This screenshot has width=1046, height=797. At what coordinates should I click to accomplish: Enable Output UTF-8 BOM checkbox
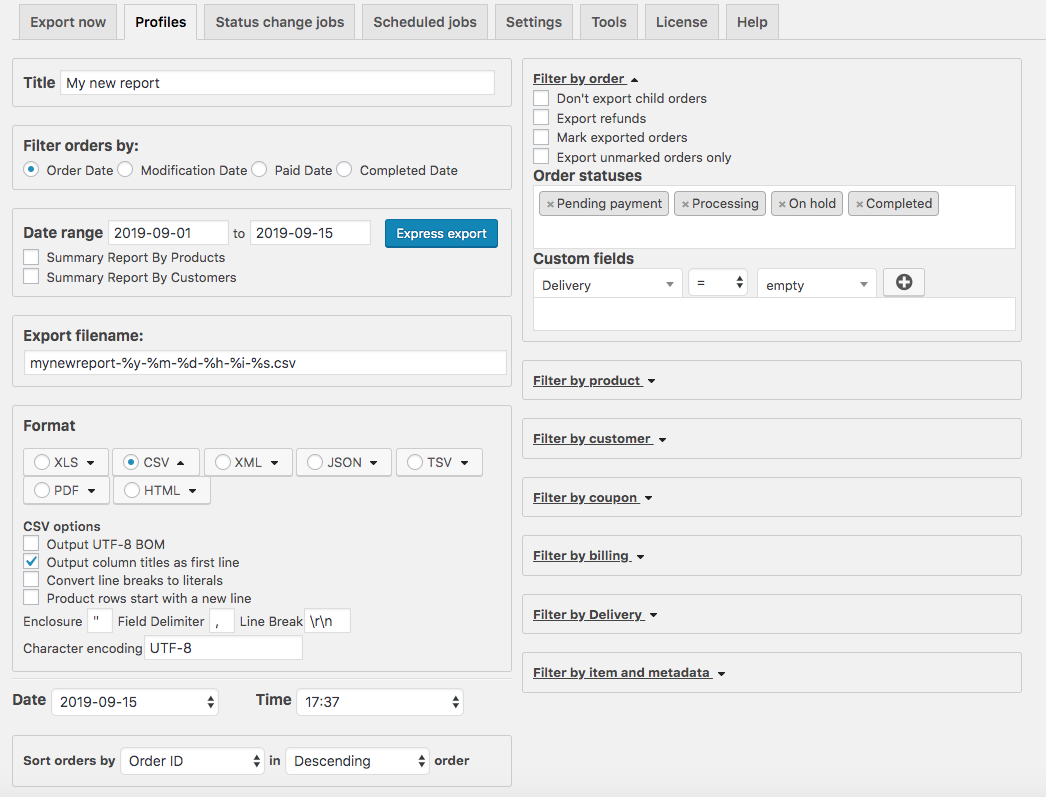coord(31,544)
